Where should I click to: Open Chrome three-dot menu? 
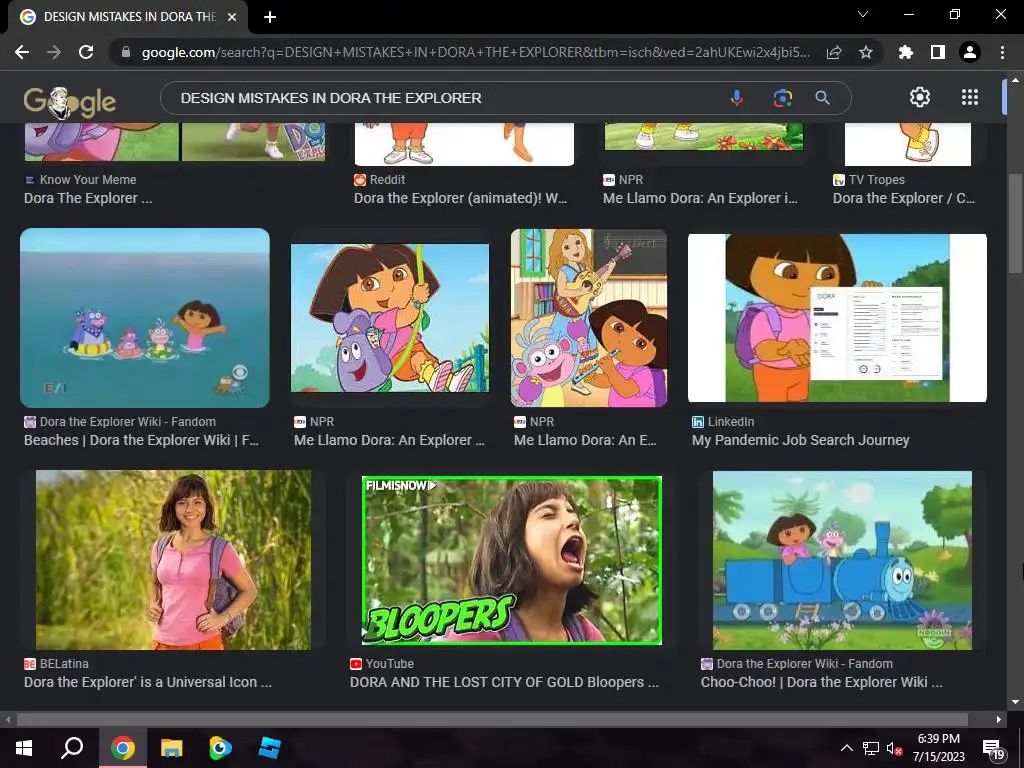click(1002, 52)
